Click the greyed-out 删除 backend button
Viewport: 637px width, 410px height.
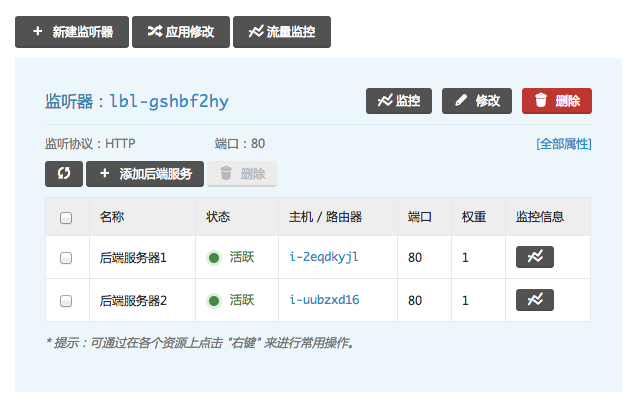pyautogui.click(x=242, y=173)
